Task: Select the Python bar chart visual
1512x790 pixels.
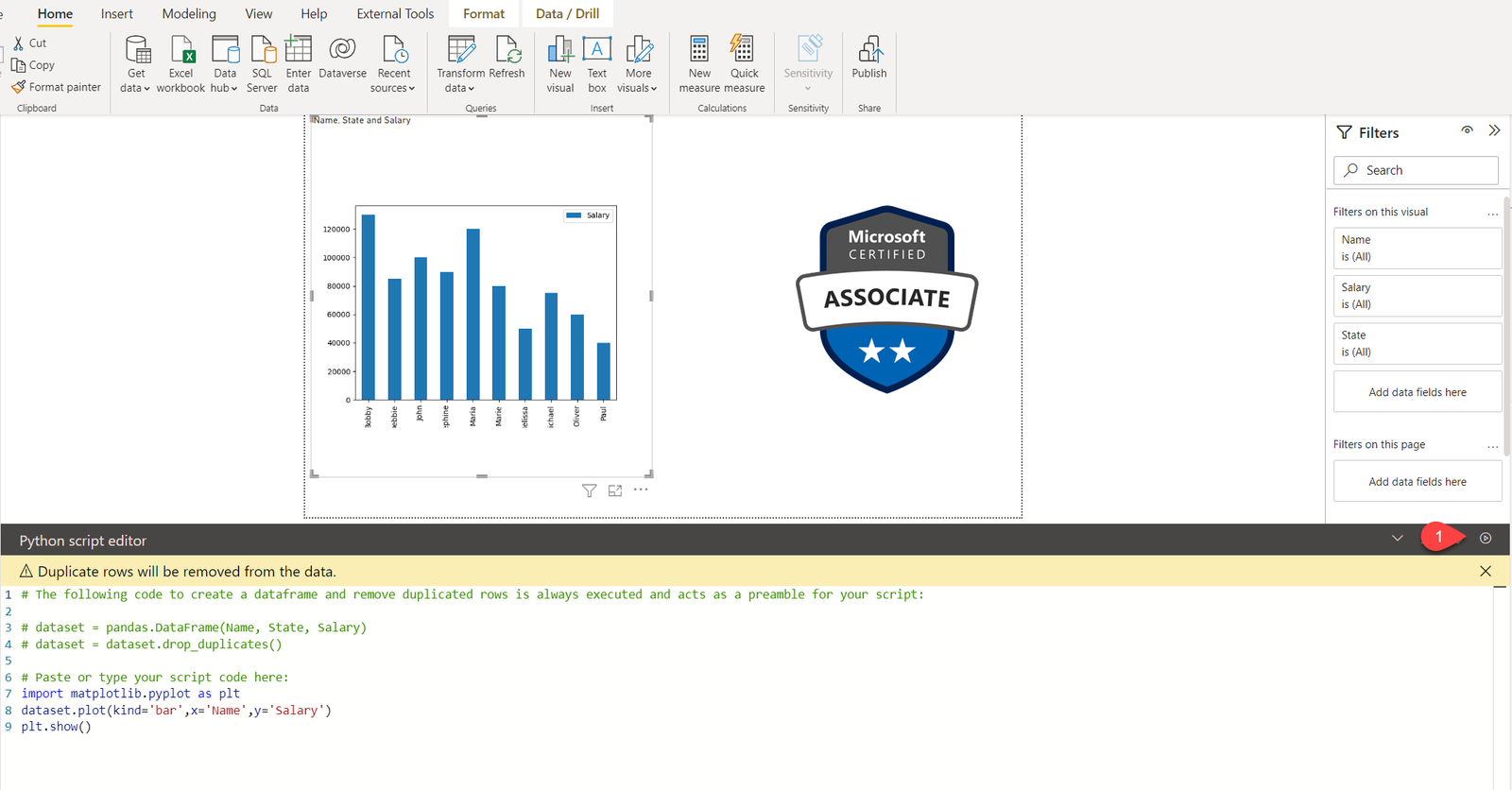Action: tap(482, 298)
